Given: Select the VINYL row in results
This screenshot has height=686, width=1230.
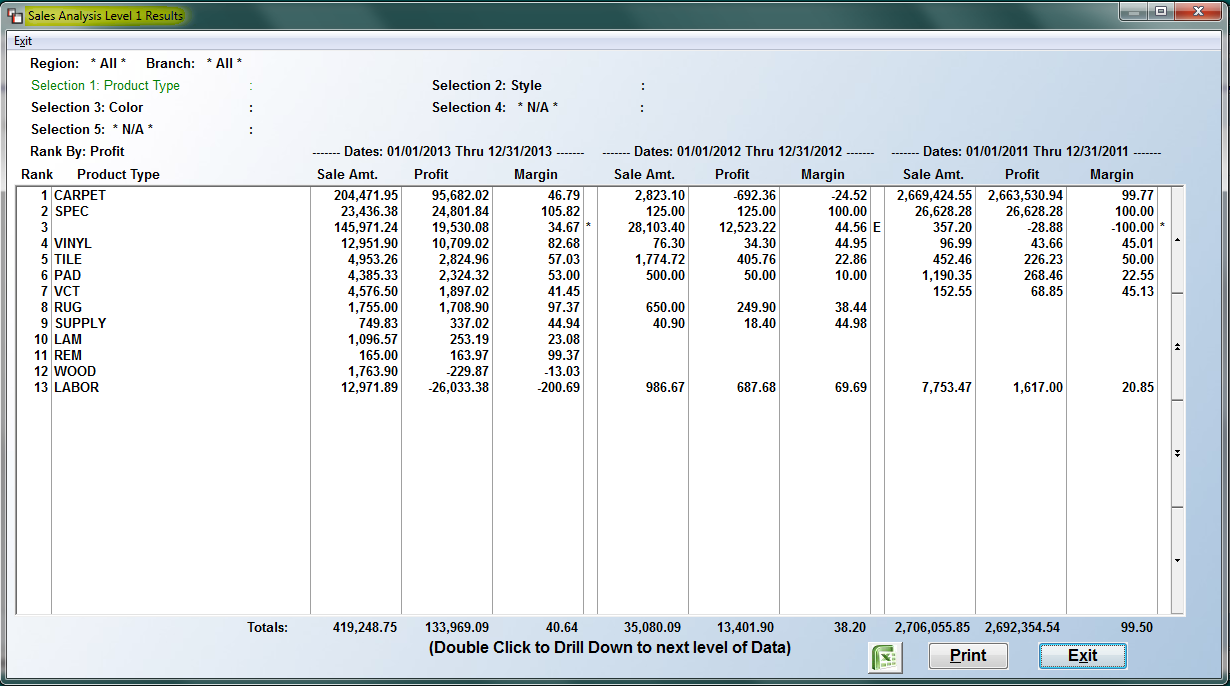Looking at the screenshot, I should (x=594, y=243).
